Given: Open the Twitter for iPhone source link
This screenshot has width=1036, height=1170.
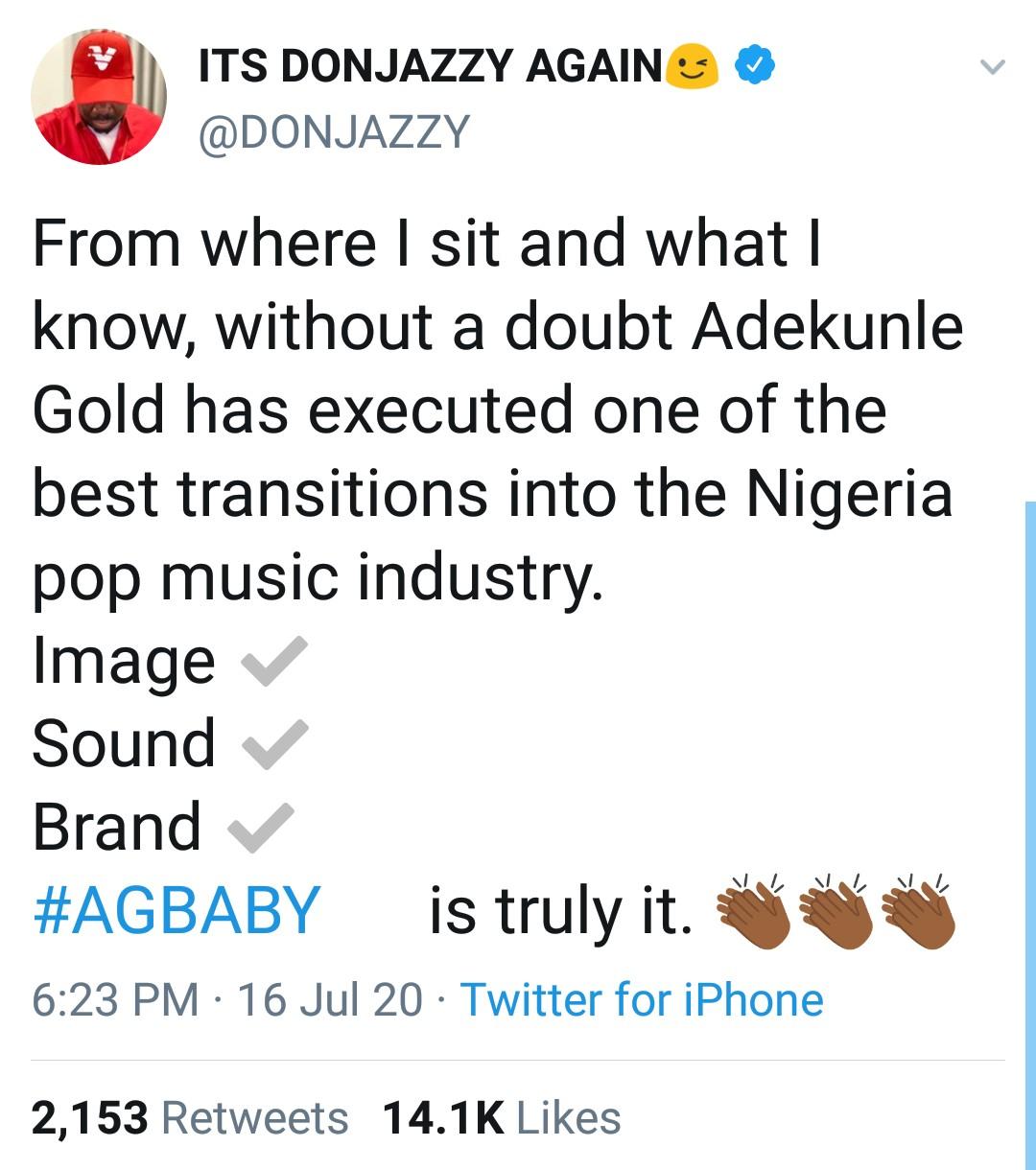Looking at the screenshot, I should (642, 1000).
